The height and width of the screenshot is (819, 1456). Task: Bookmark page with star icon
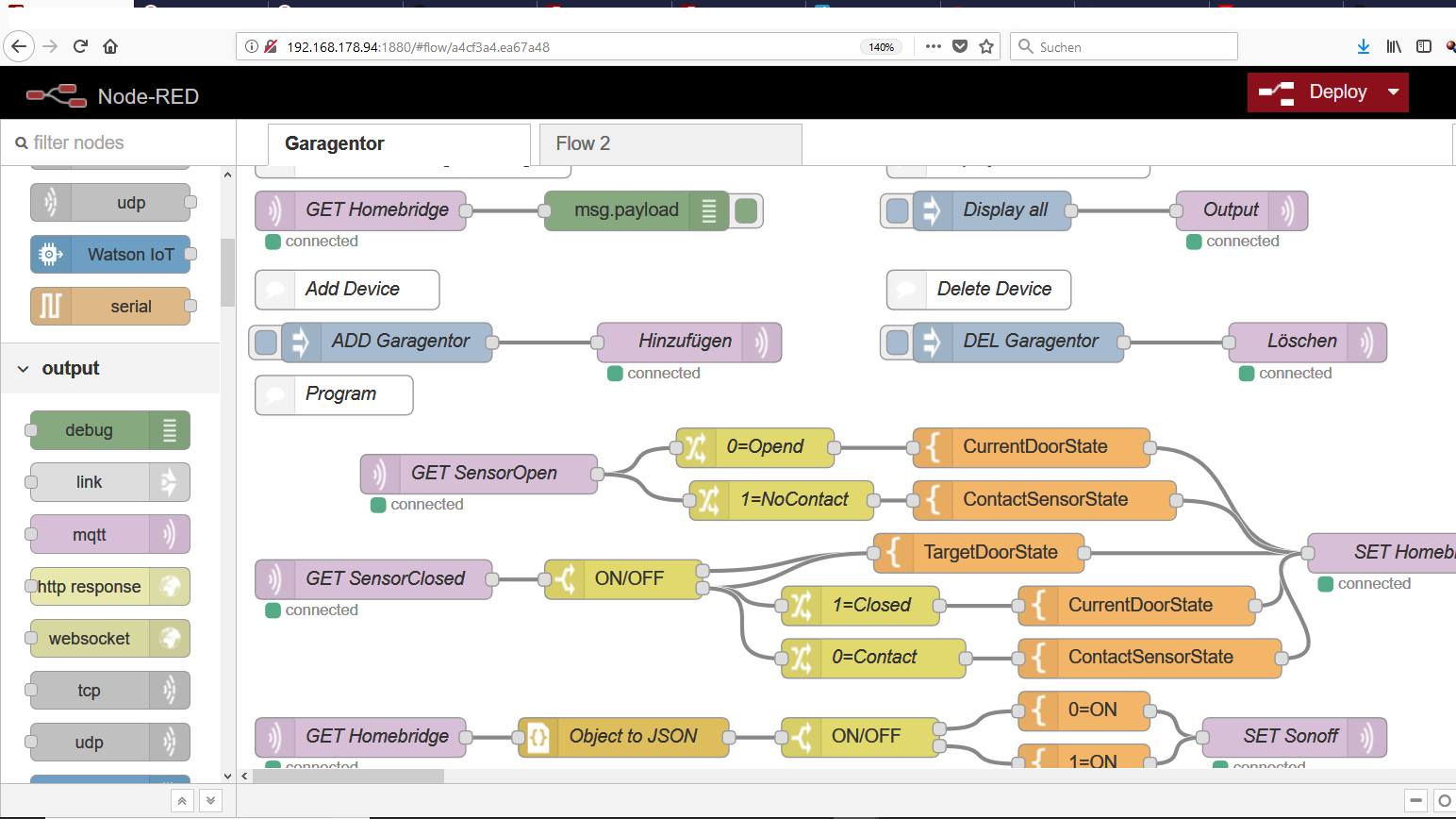[986, 46]
